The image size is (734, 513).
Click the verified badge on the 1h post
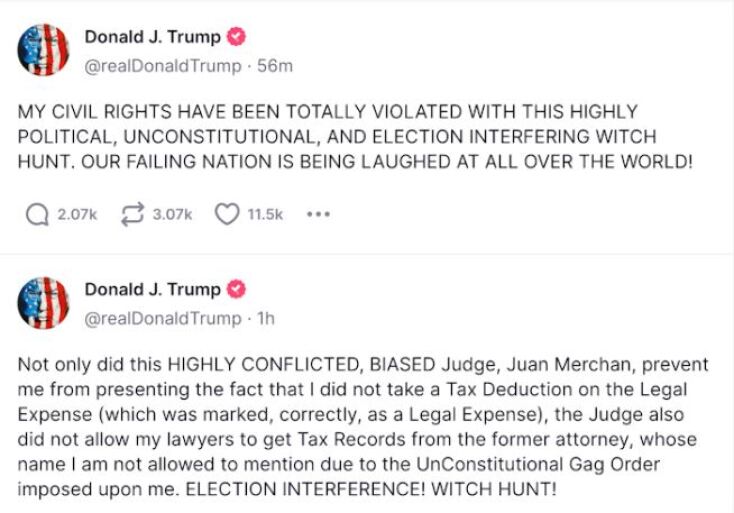point(237,290)
